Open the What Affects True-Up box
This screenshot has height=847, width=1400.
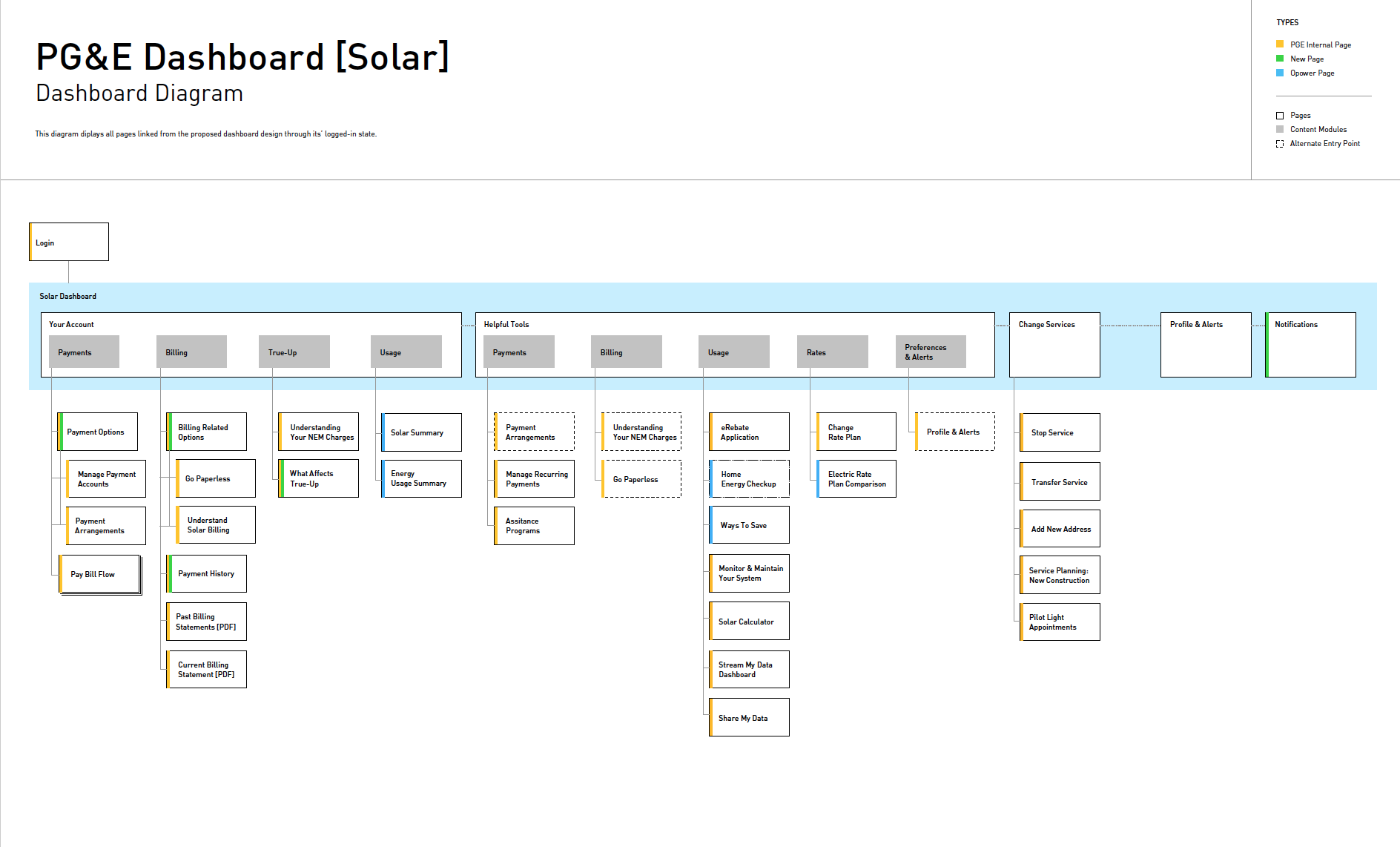319,478
